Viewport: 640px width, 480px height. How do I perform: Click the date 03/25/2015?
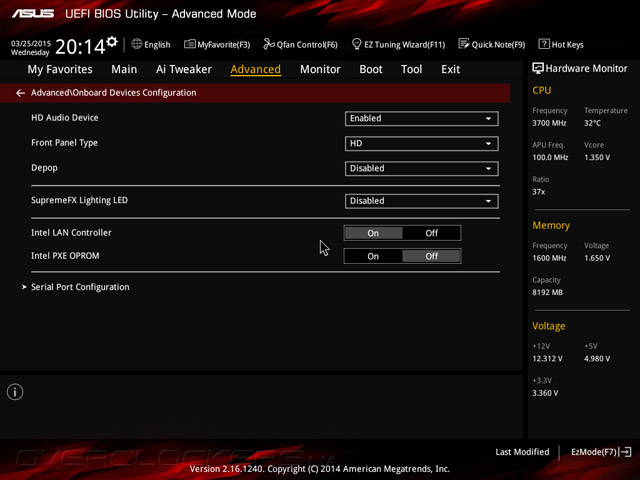pyautogui.click(x=31, y=43)
